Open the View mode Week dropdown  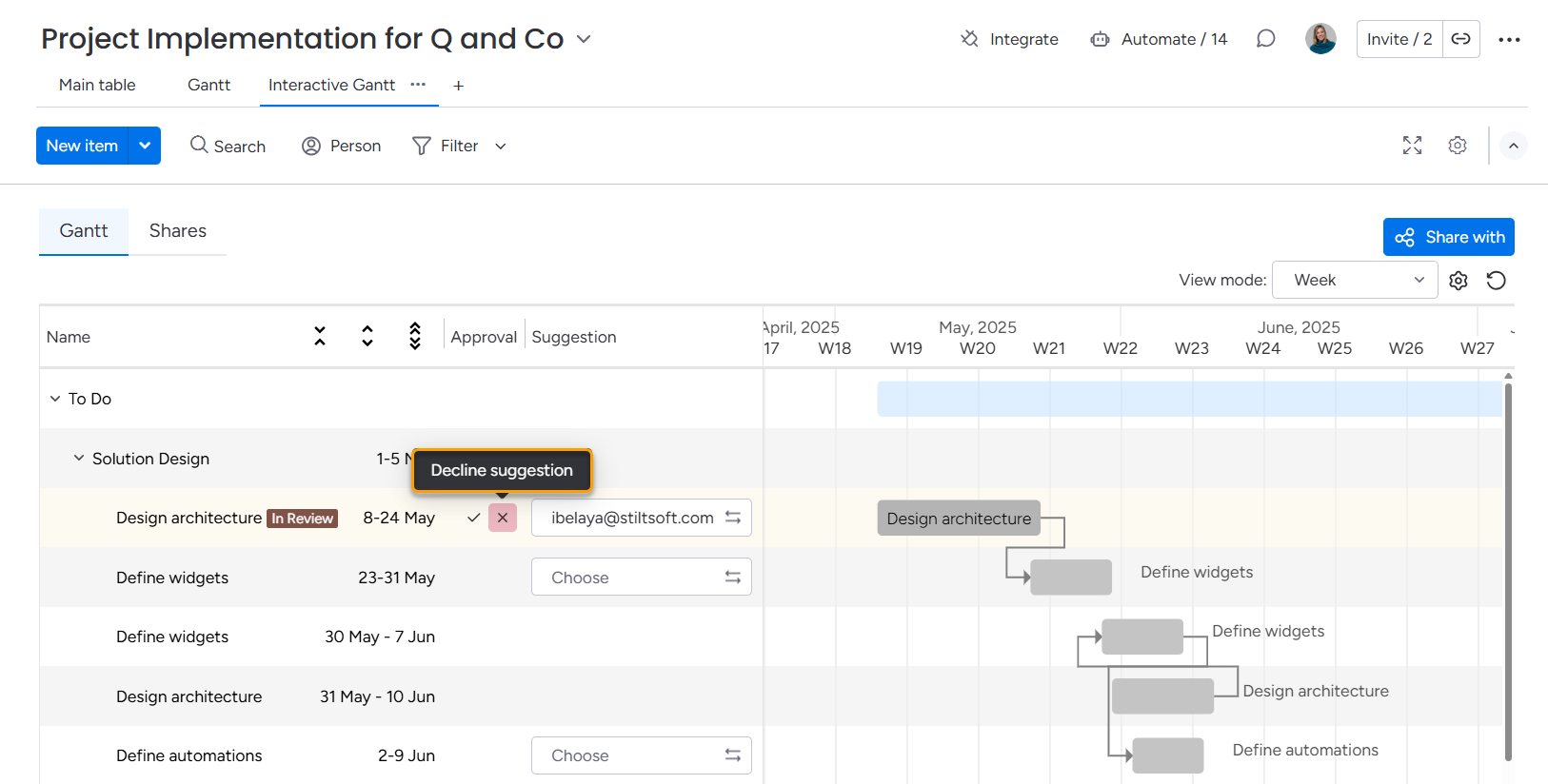click(1354, 280)
